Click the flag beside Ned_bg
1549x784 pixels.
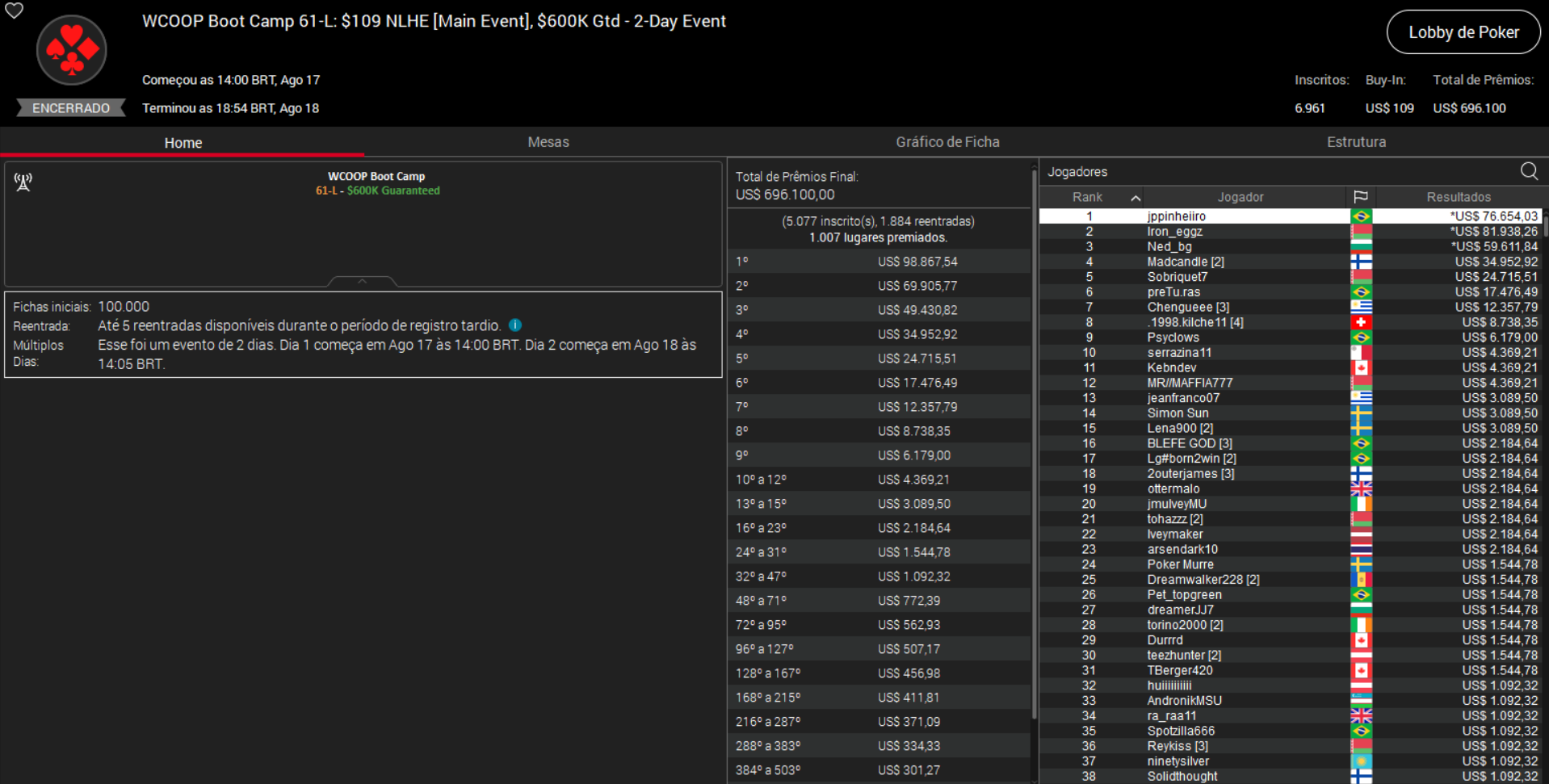click(x=1361, y=247)
